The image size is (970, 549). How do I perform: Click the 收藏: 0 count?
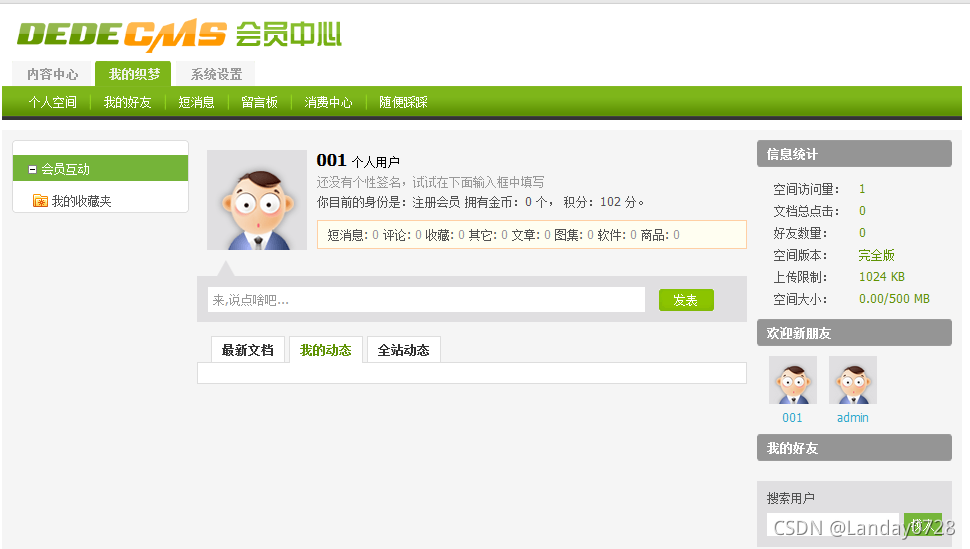[444, 235]
